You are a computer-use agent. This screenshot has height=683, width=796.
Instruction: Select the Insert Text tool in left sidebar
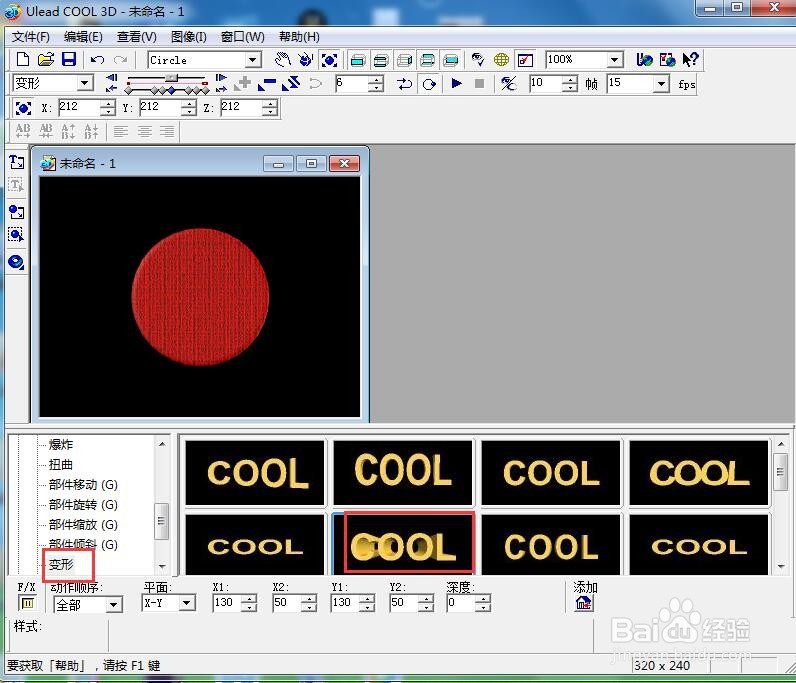tap(16, 162)
